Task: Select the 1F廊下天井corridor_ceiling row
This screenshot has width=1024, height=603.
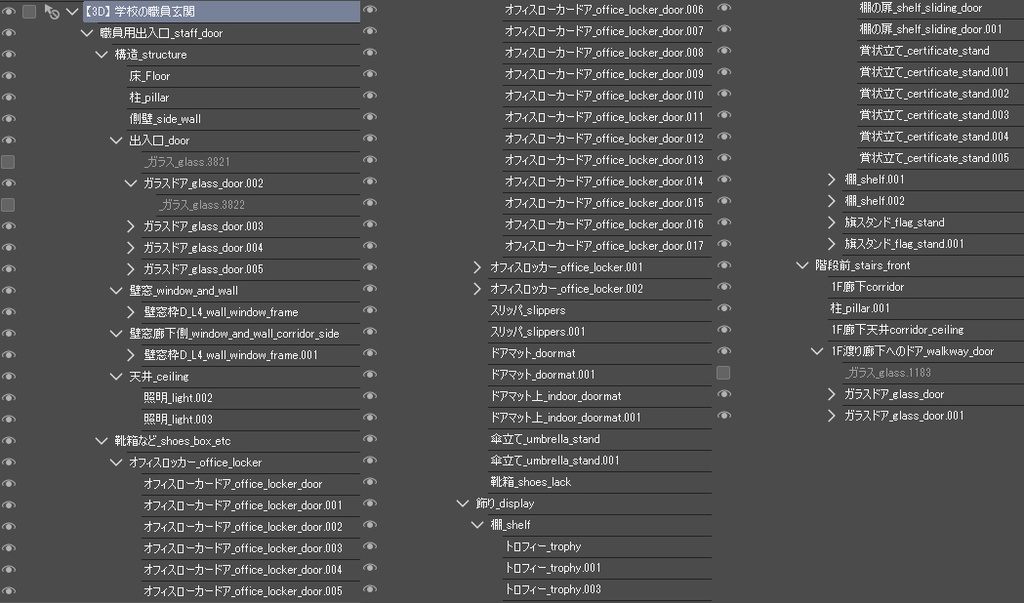Action: [x=926, y=330]
